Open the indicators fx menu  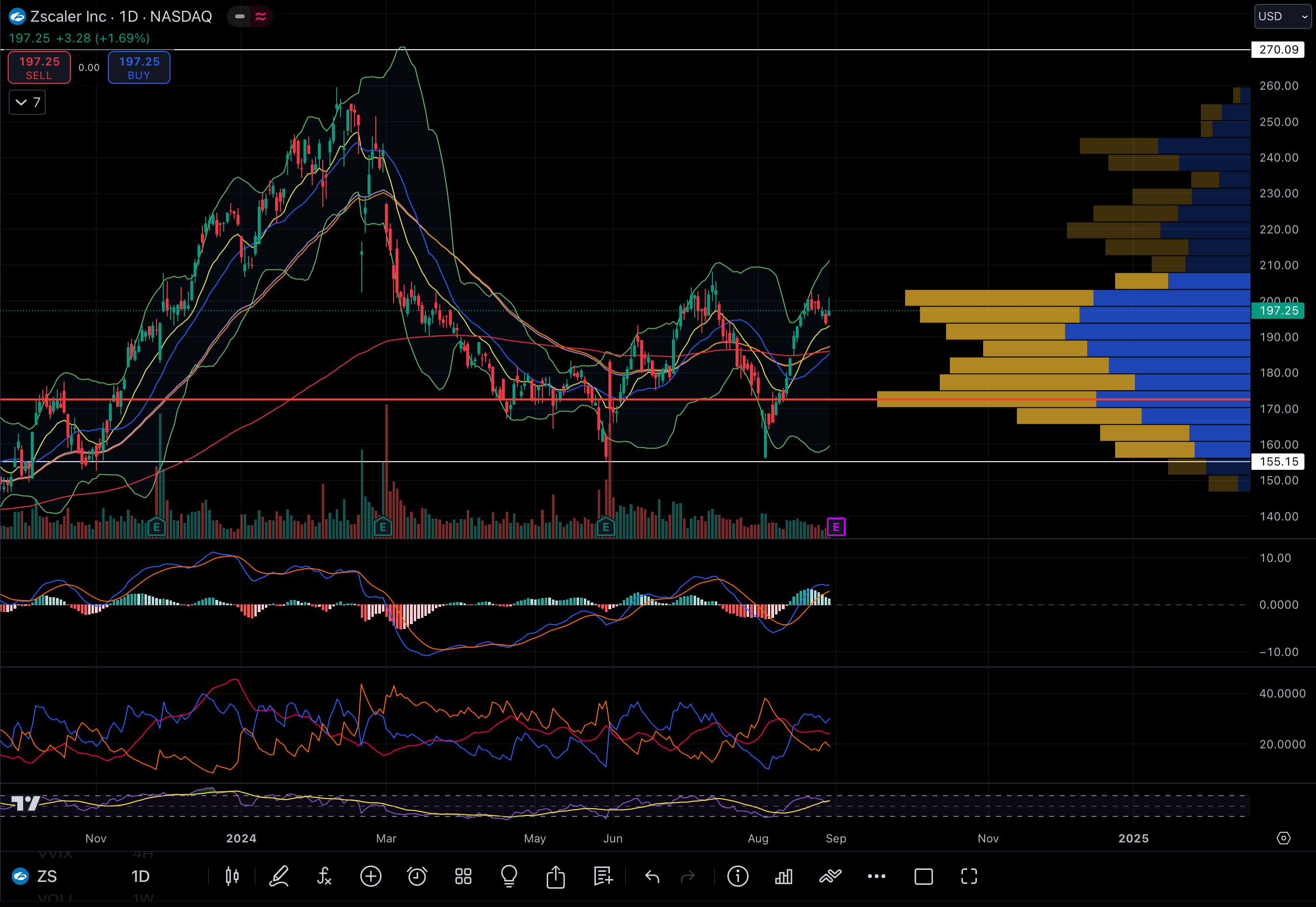pos(324,876)
